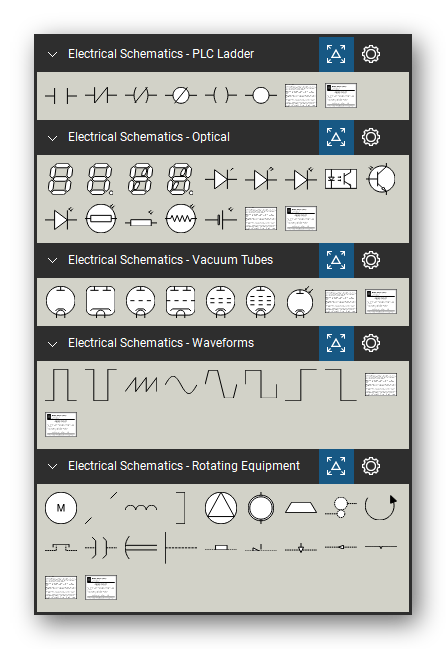
Task: Select the normally open contact symbol
Action: click(x=61, y=96)
